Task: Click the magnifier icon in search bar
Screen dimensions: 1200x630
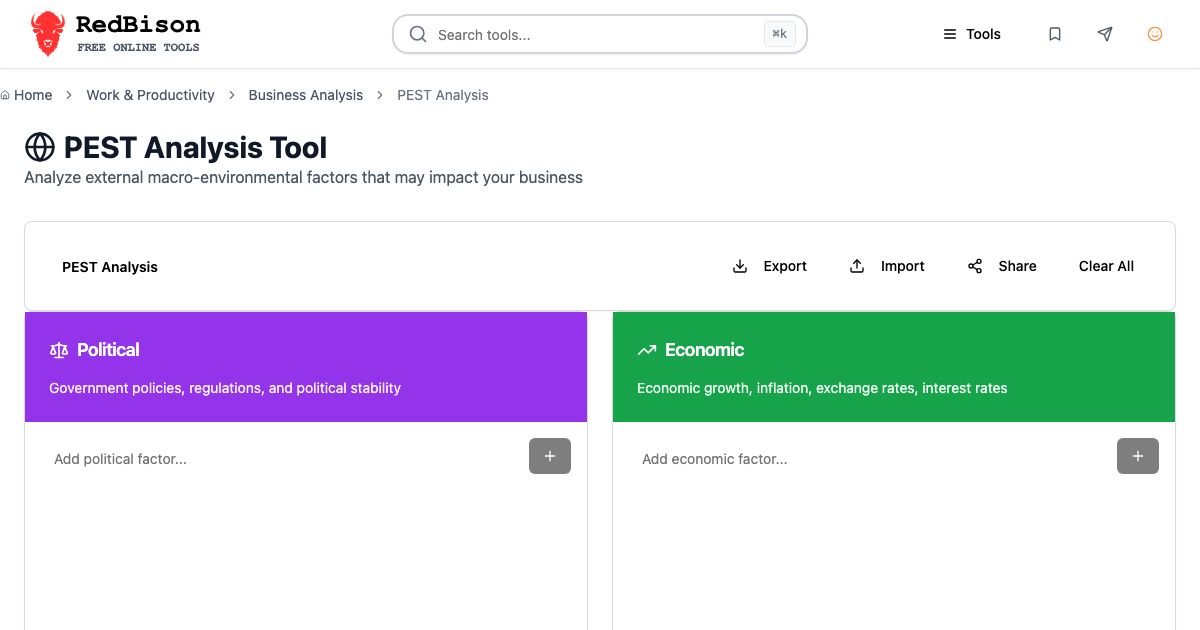Action: click(418, 34)
